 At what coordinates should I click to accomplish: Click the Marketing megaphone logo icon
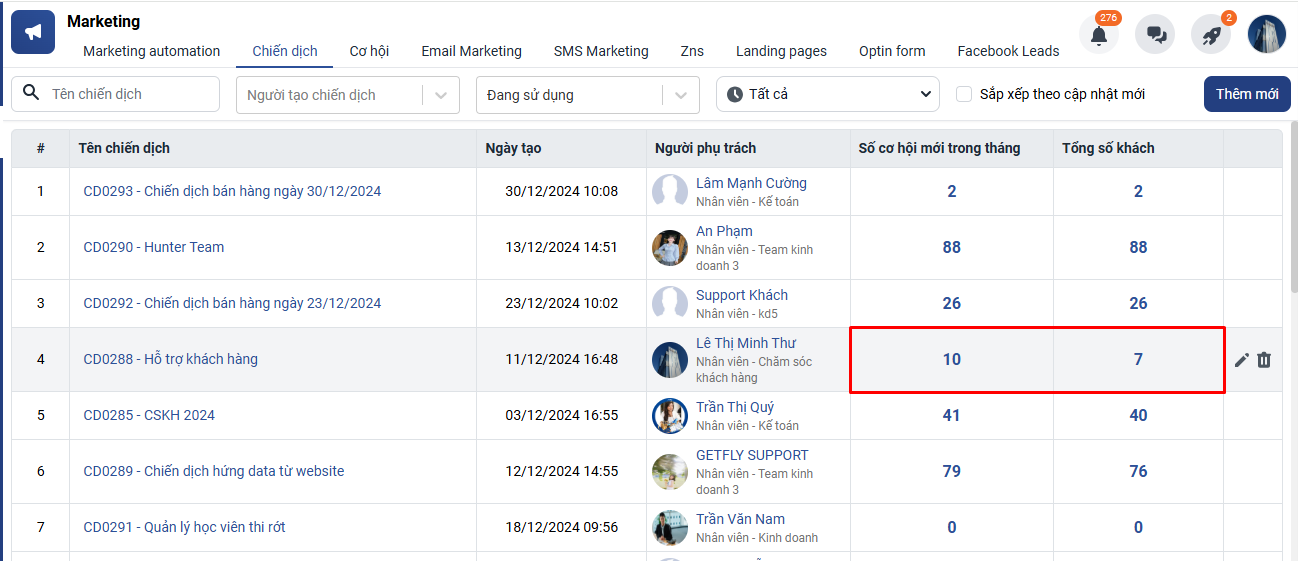[33, 33]
